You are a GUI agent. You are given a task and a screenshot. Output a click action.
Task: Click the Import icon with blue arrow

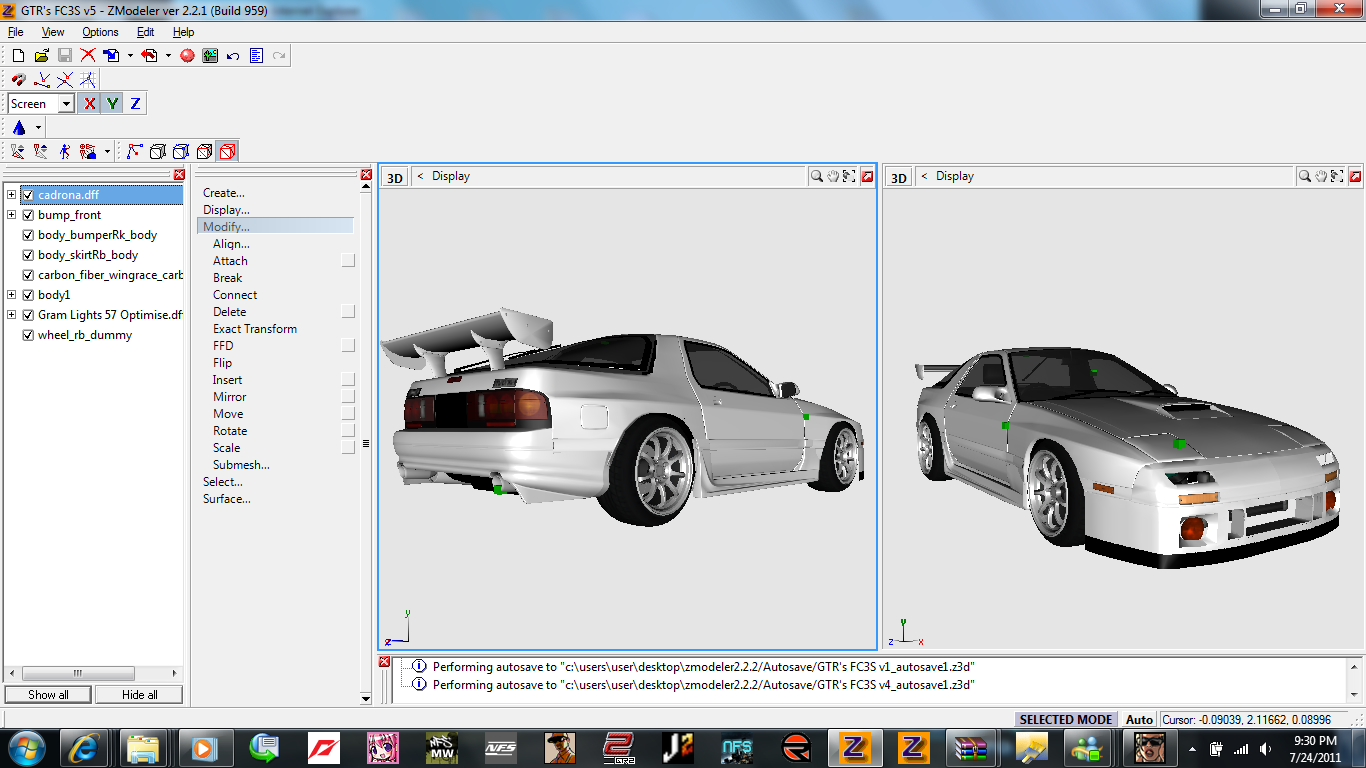pyautogui.click(x=112, y=56)
